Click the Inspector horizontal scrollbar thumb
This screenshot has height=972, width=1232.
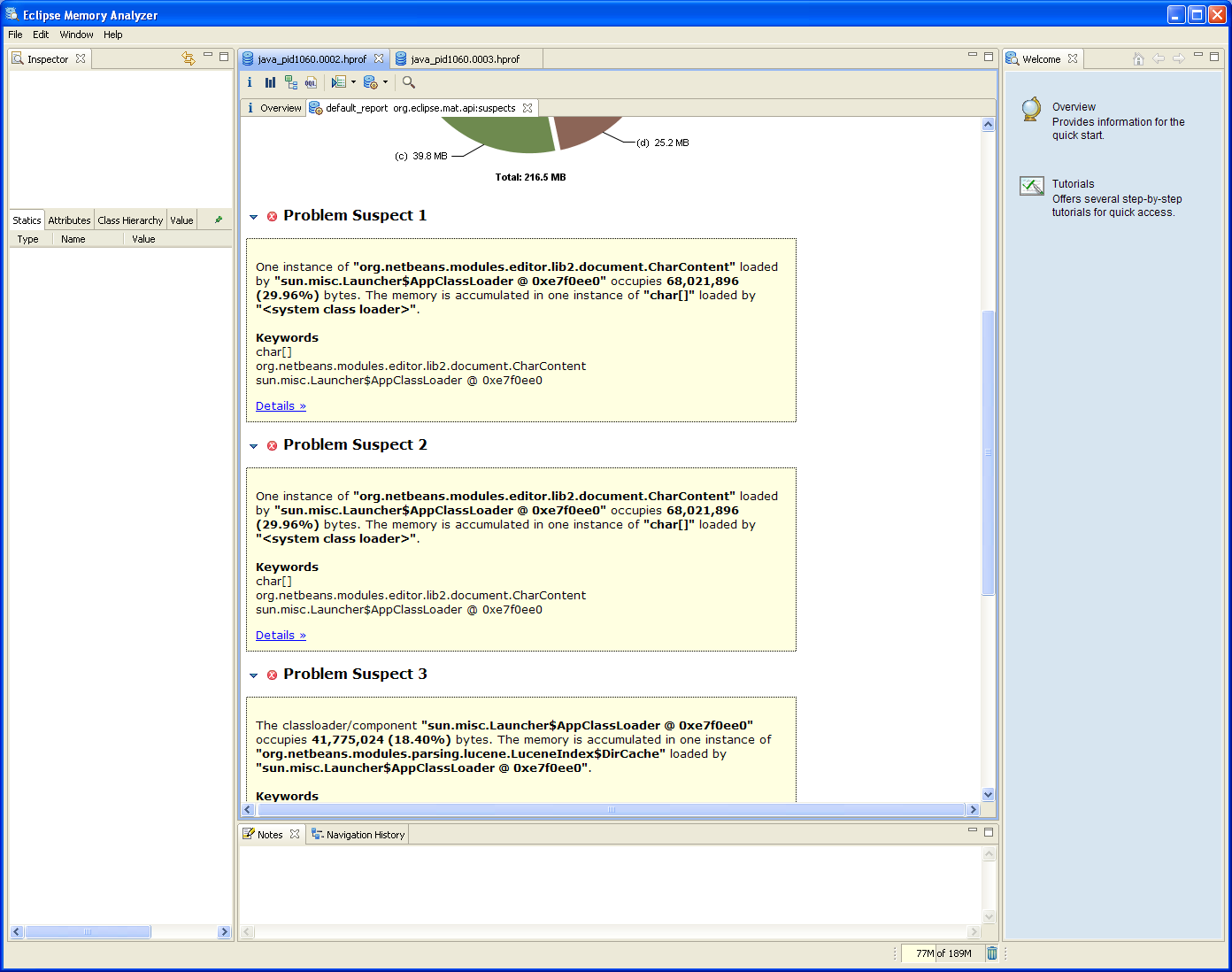tap(88, 931)
